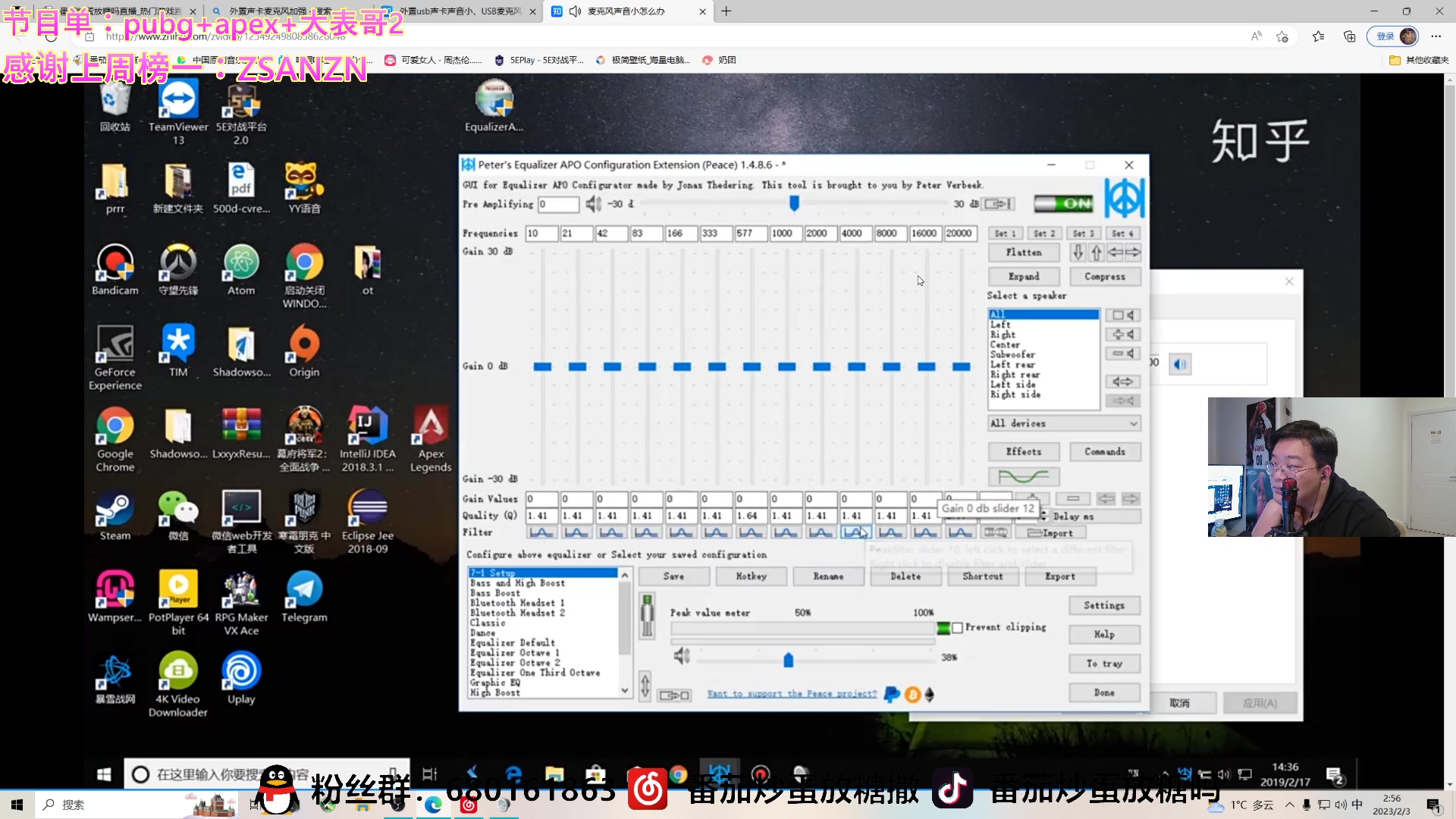This screenshot has width=1456, height=819.
Task: Choose the Graphic EQ configuration
Action: pyautogui.click(x=495, y=682)
